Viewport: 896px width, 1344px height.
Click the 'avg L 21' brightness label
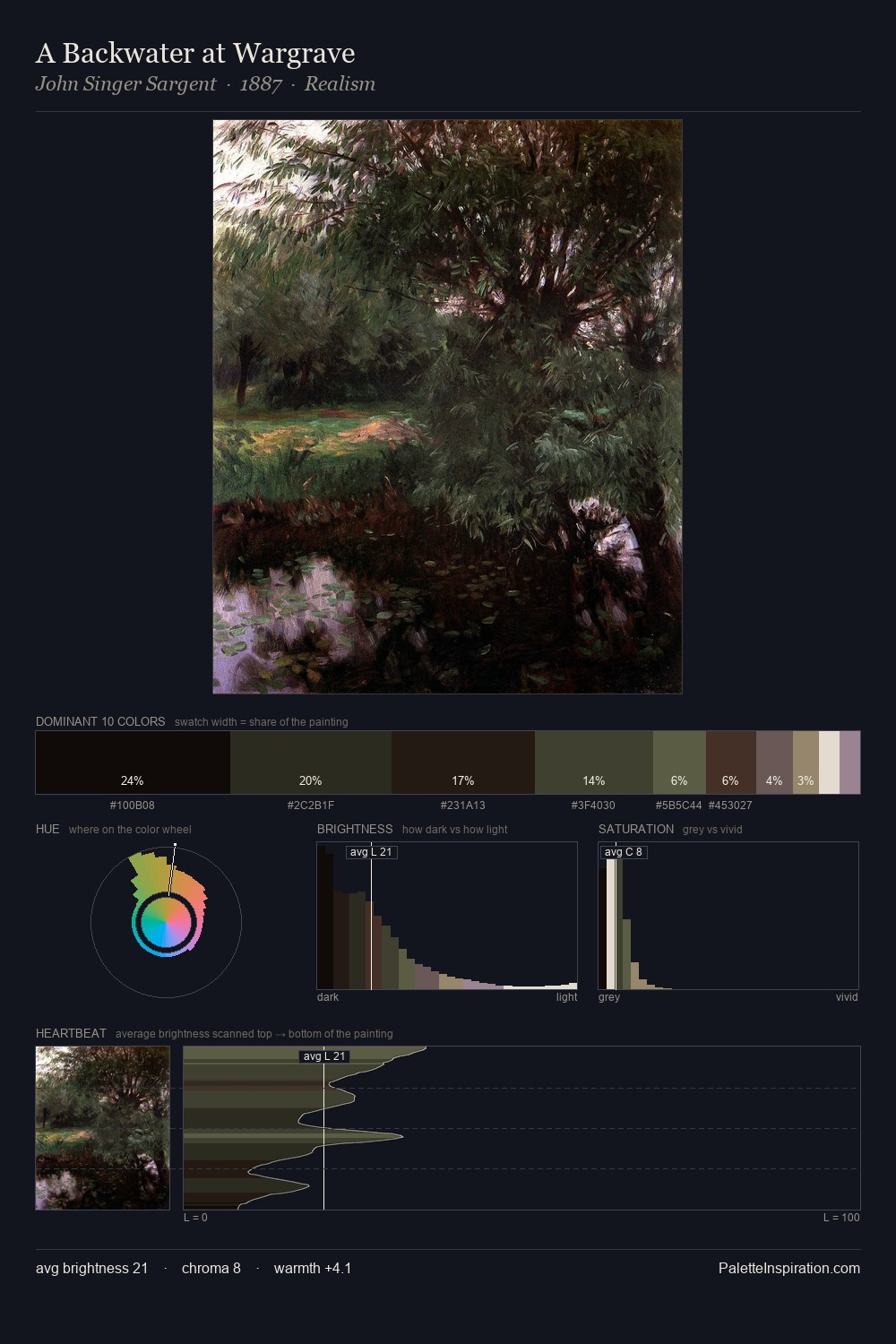(371, 852)
